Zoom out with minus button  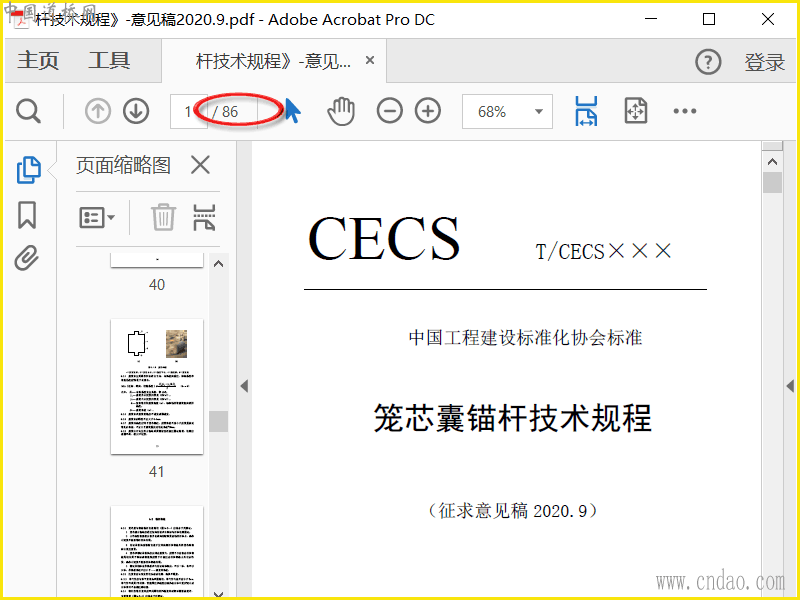tap(390, 111)
